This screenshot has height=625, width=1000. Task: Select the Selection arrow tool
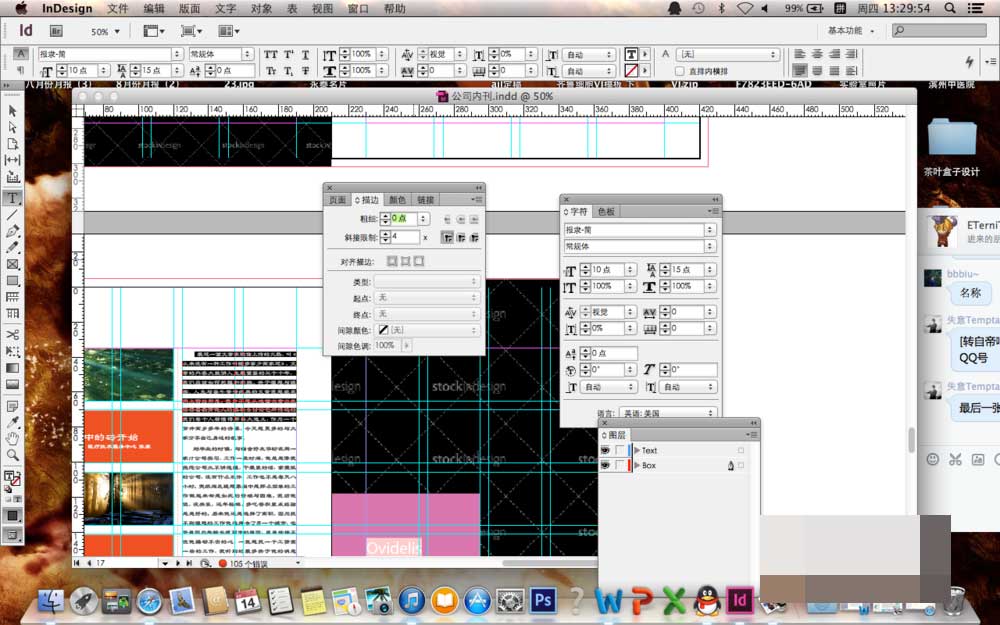pos(13,110)
